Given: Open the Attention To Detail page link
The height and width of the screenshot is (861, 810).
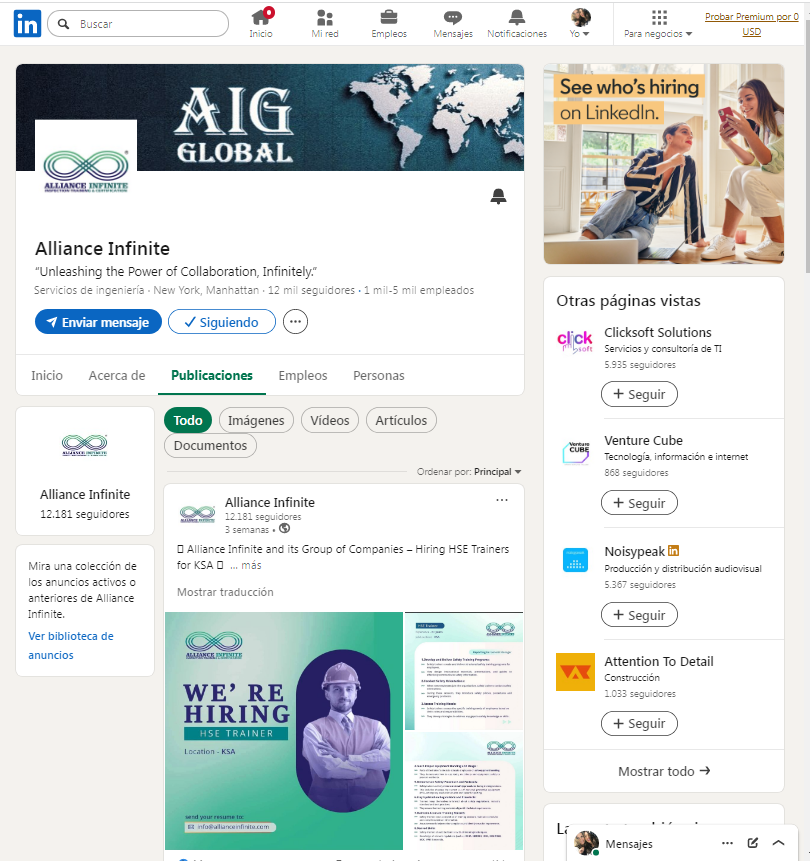Looking at the screenshot, I should pyautogui.click(x=658, y=661).
